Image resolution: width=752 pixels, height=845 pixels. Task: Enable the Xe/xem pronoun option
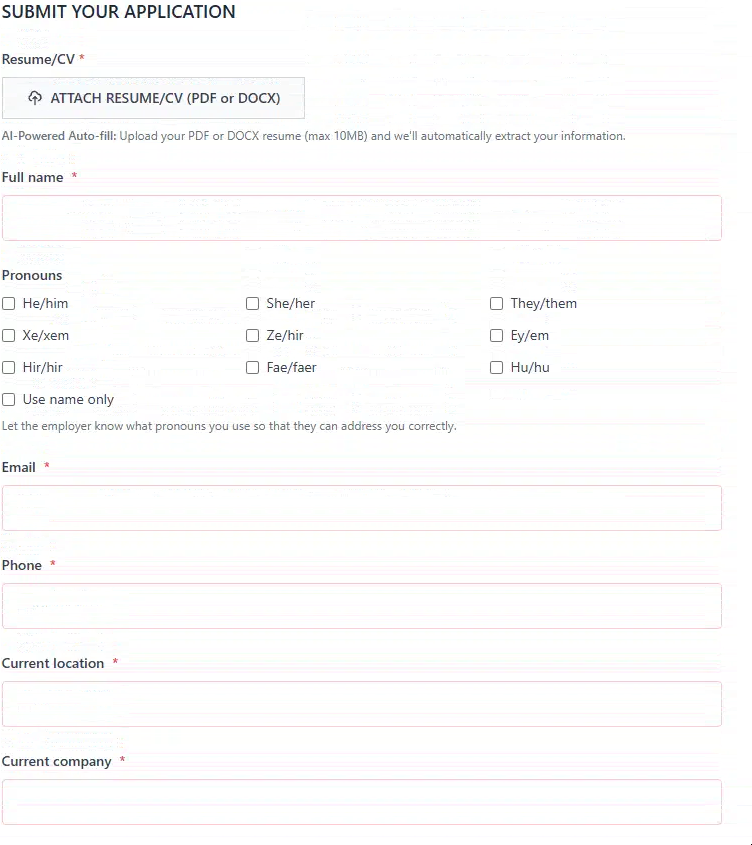click(9, 336)
